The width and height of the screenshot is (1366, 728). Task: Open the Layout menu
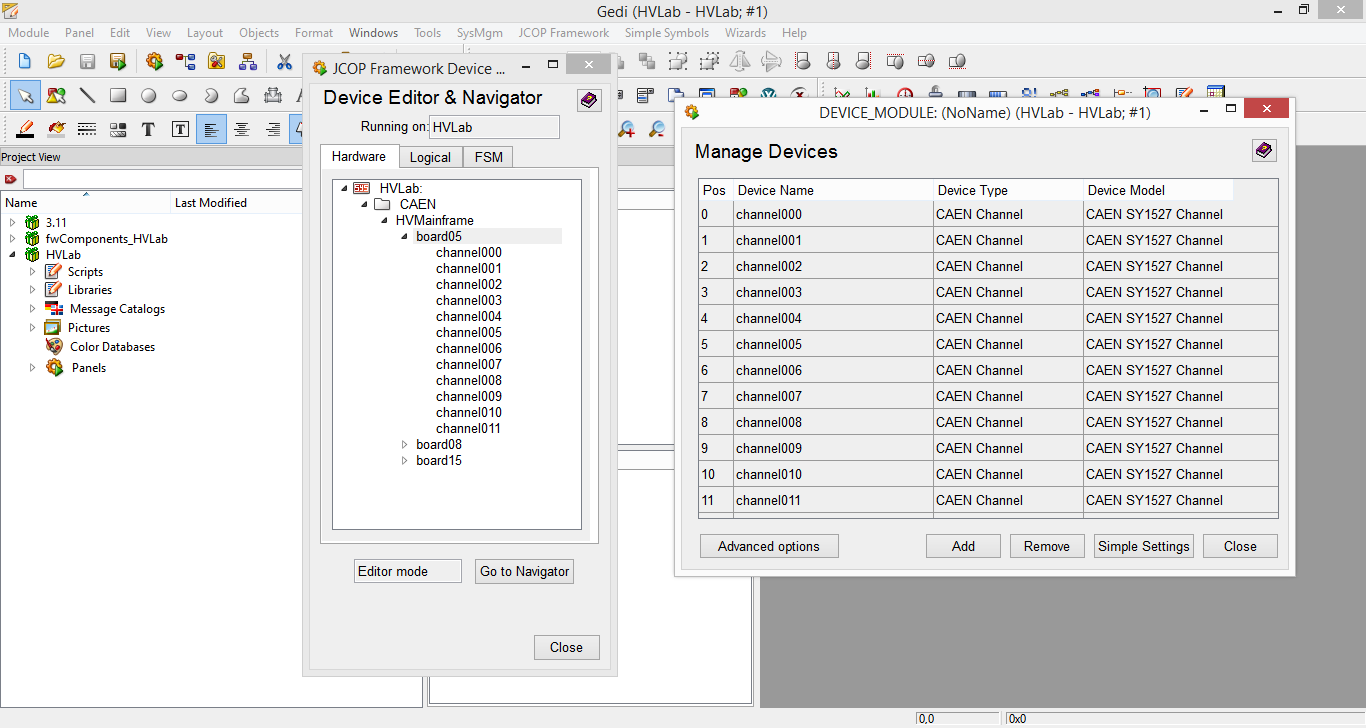pyautogui.click(x=205, y=33)
